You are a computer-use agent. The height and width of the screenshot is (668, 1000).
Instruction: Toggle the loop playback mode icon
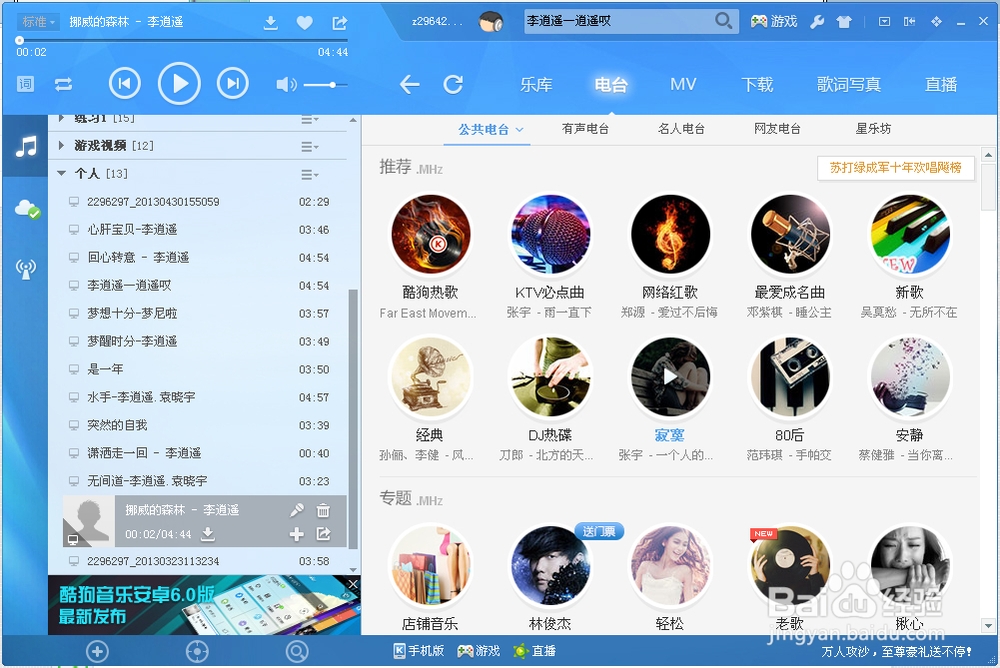(x=63, y=84)
